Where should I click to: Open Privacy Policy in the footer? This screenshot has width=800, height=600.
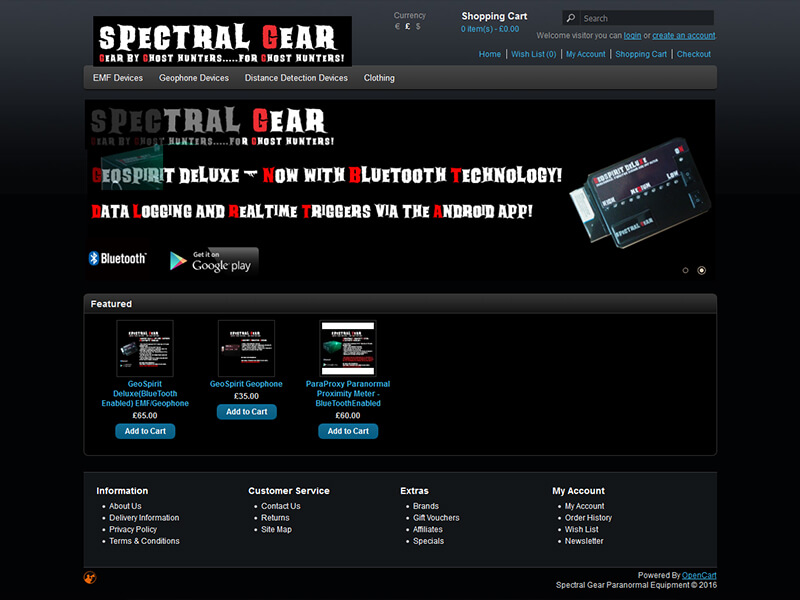click(x=133, y=530)
